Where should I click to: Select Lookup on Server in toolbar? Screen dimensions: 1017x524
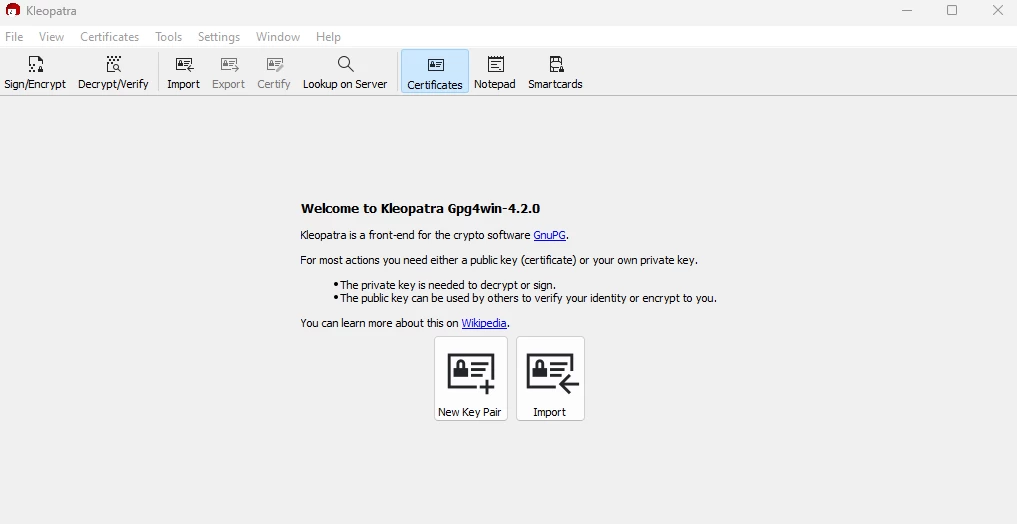pos(345,73)
